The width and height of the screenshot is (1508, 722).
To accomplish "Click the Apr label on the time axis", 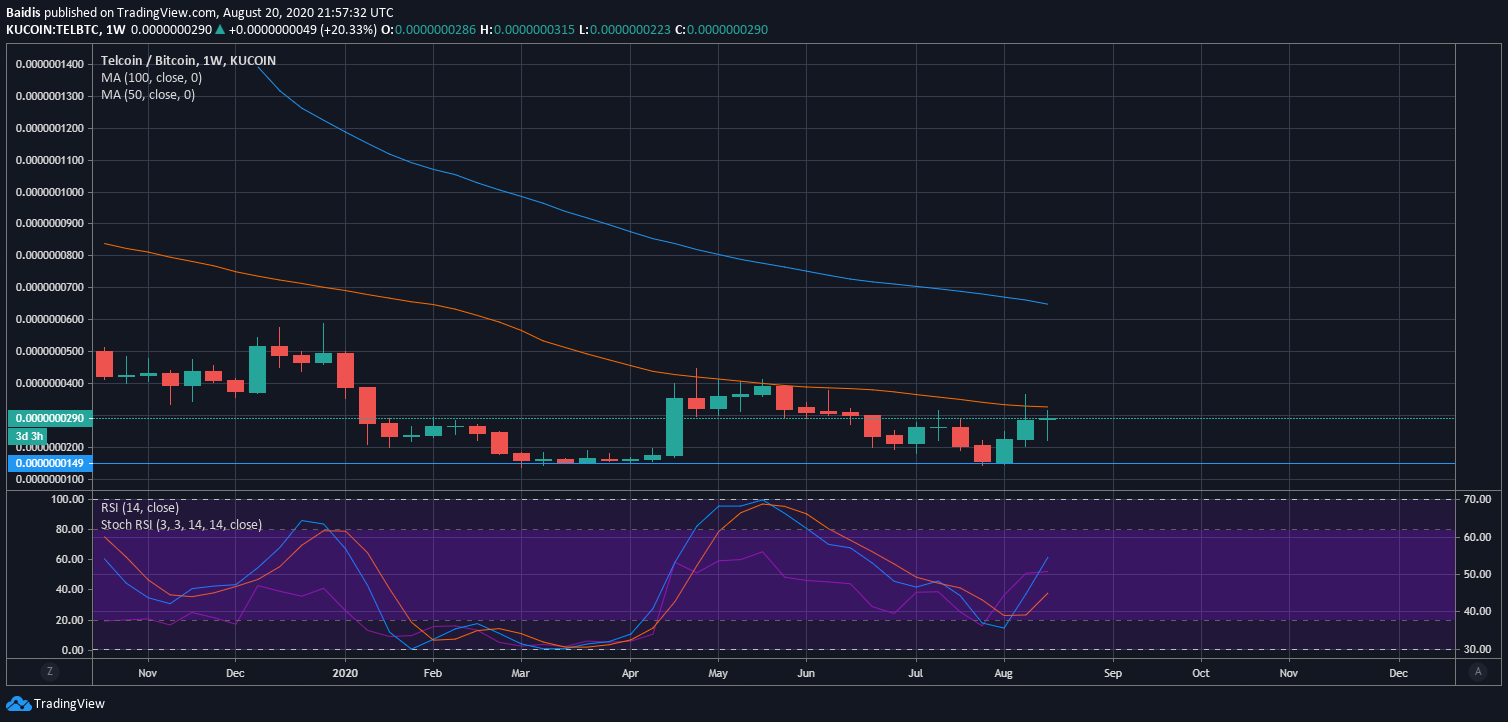I will (630, 674).
